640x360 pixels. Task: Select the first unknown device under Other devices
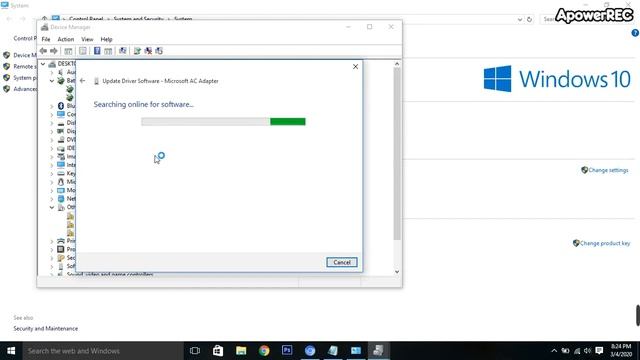click(71, 216)
